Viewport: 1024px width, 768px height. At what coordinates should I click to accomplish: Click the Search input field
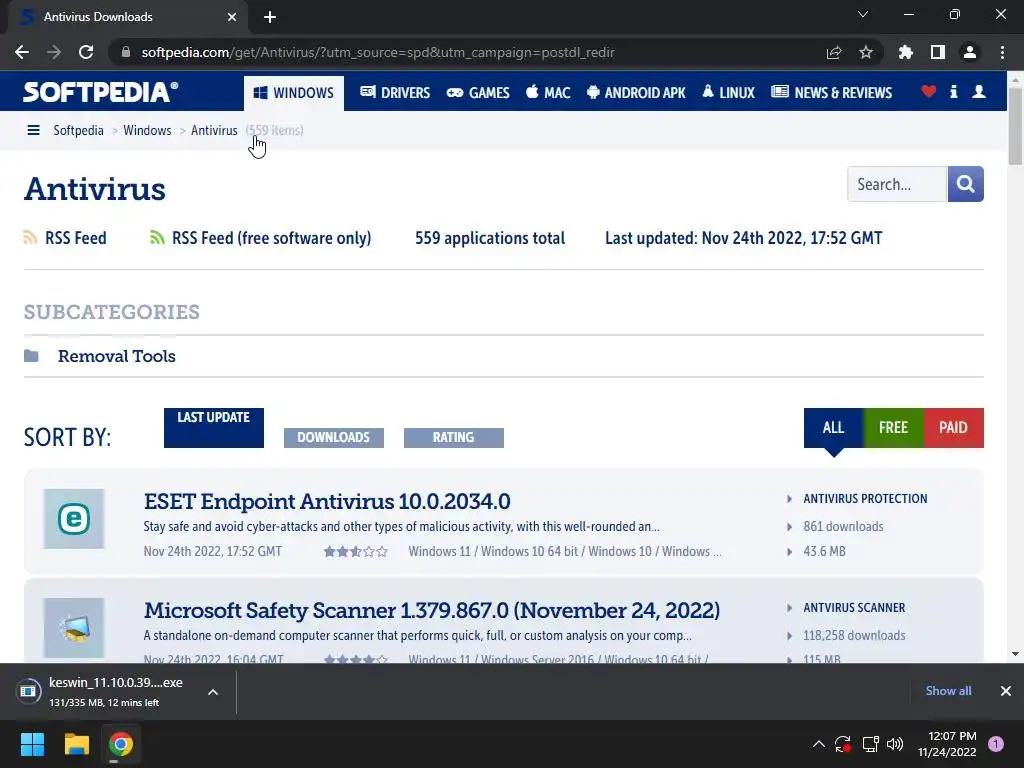point(897,184)
